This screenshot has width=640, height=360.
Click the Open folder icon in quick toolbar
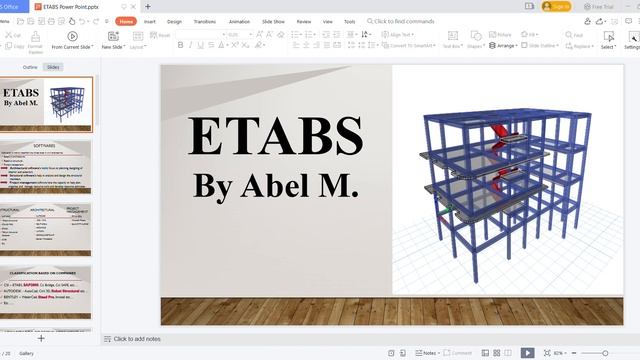[20, 21]
